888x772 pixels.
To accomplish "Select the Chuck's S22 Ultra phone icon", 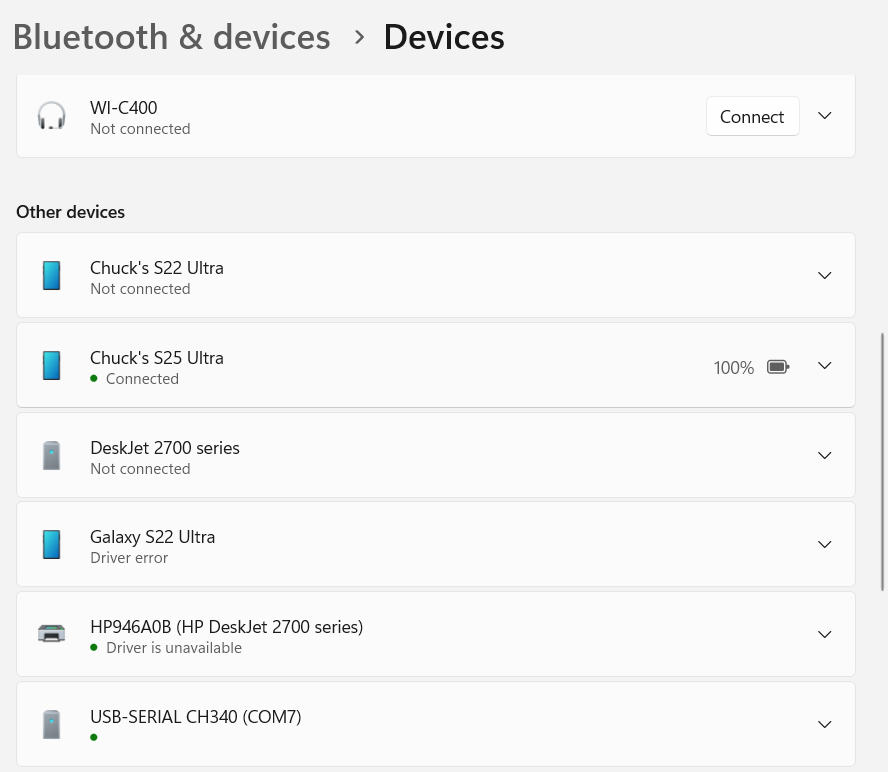I will point(51,275).
